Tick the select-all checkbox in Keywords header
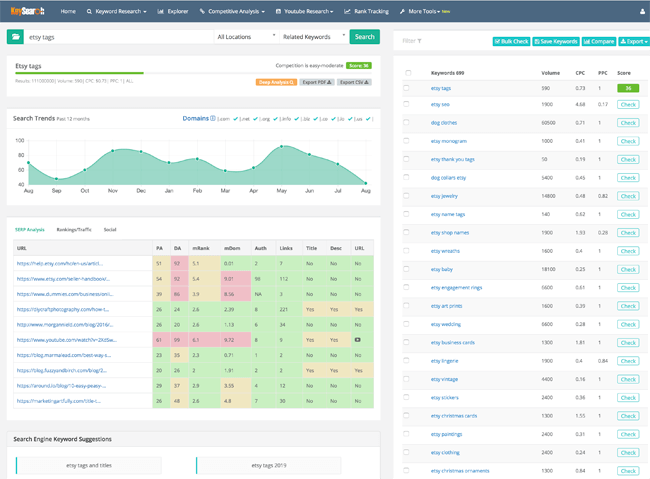Screen dimensions: 650x479 [407, 73]
